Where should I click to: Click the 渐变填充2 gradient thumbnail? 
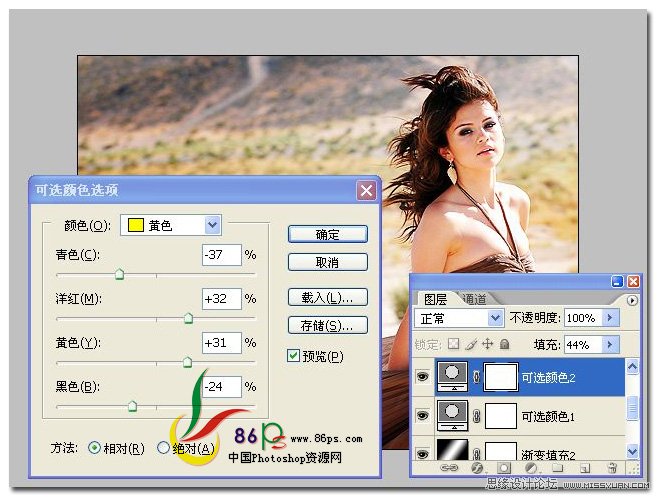[452, 449]
